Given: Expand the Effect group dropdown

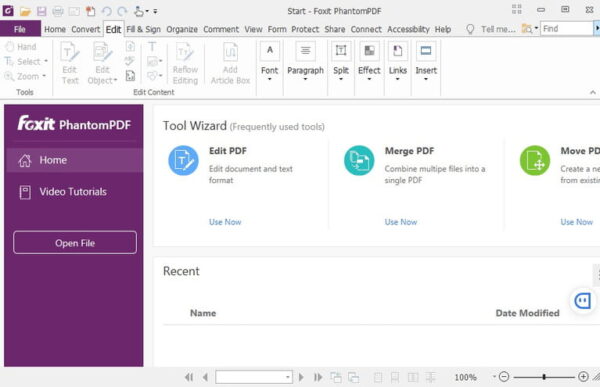Looking at the screenshot, I should (x=369, y=62).
